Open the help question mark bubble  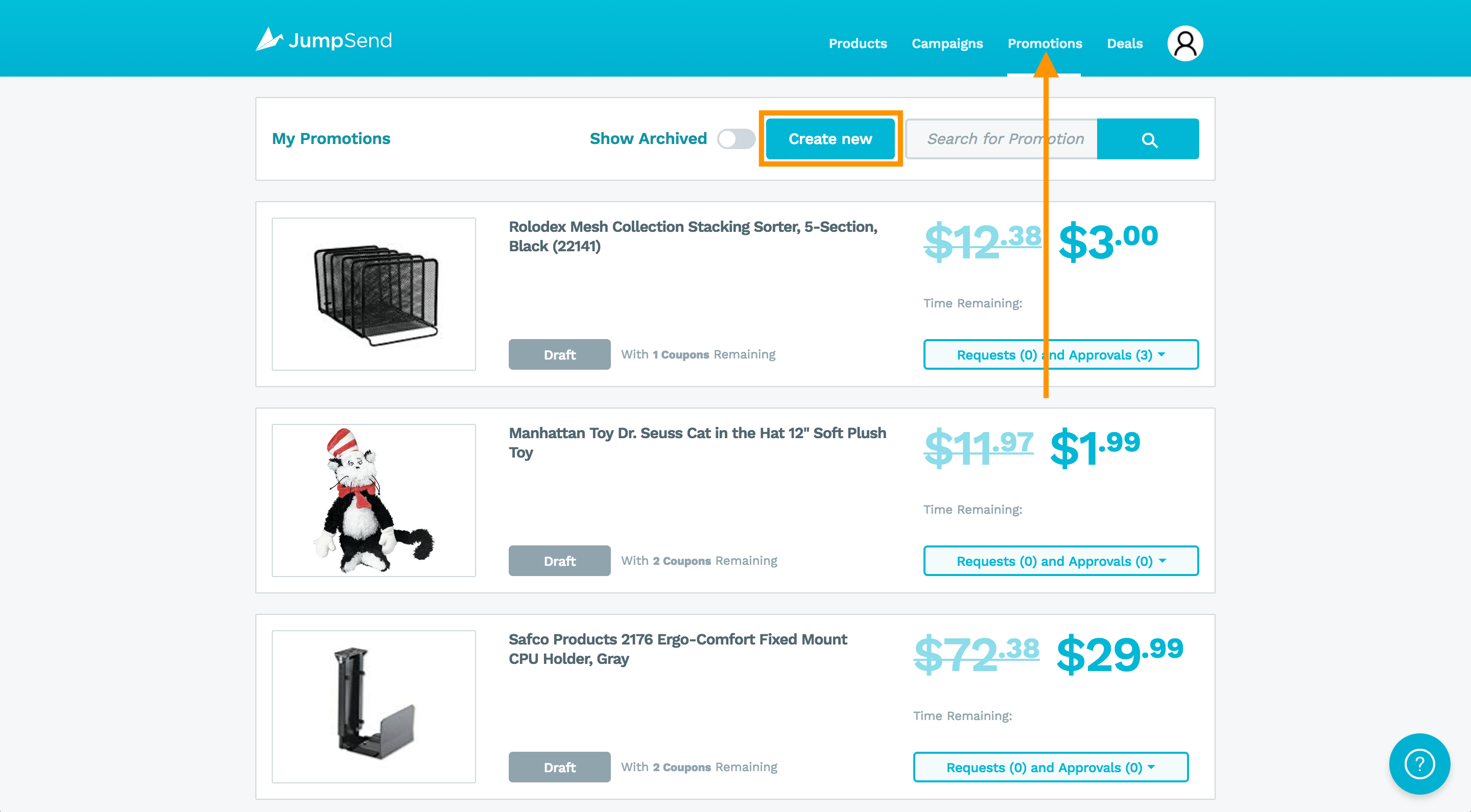[1419, 763]
